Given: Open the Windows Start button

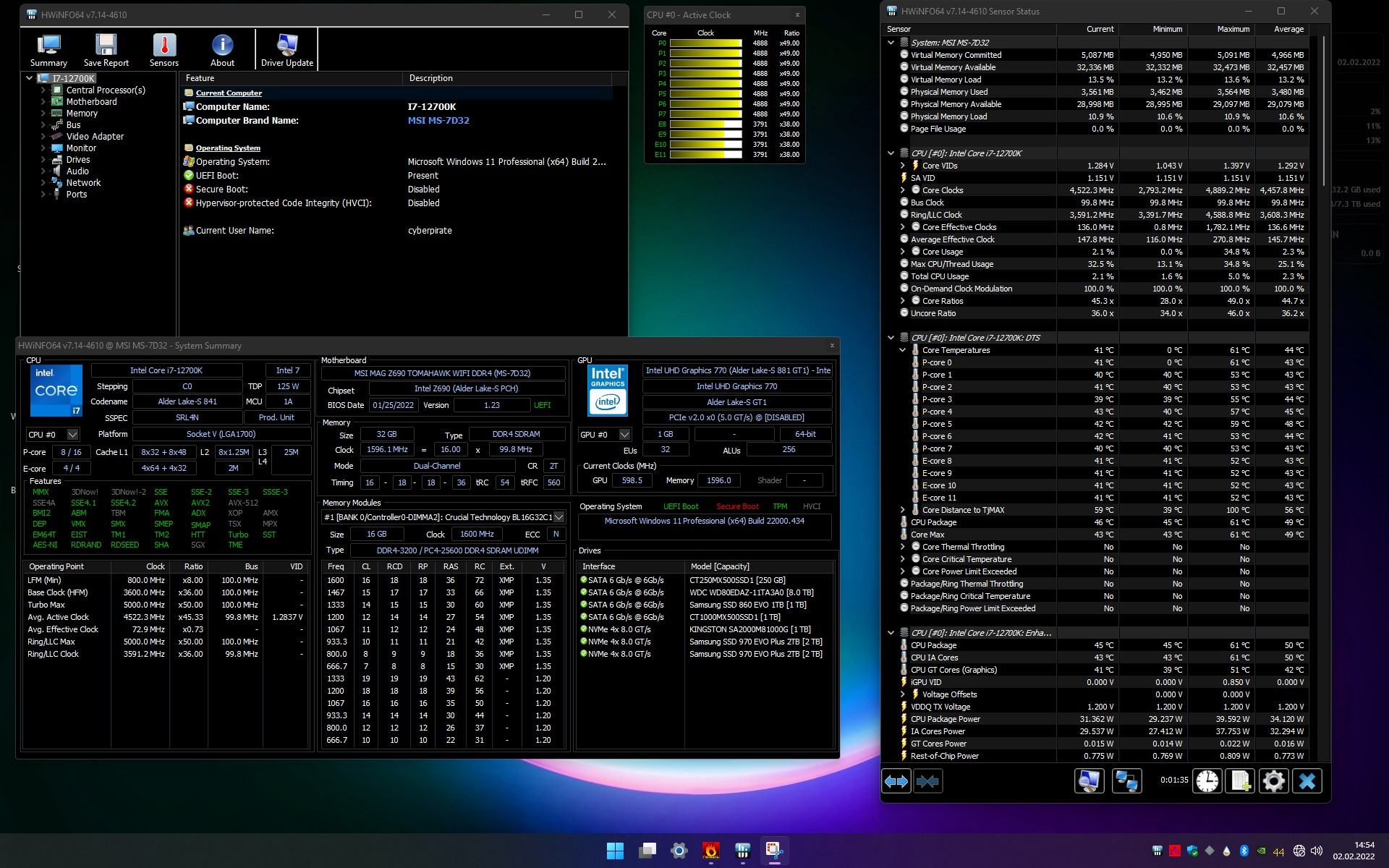Looking at the screenshot, I should (x=615, y=851).
